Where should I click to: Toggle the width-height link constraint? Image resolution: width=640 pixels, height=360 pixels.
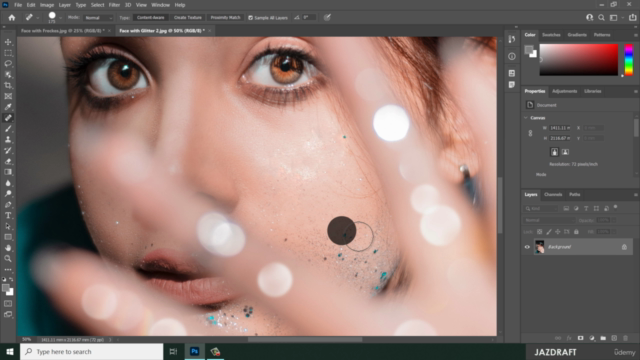(x=530, y=133)
